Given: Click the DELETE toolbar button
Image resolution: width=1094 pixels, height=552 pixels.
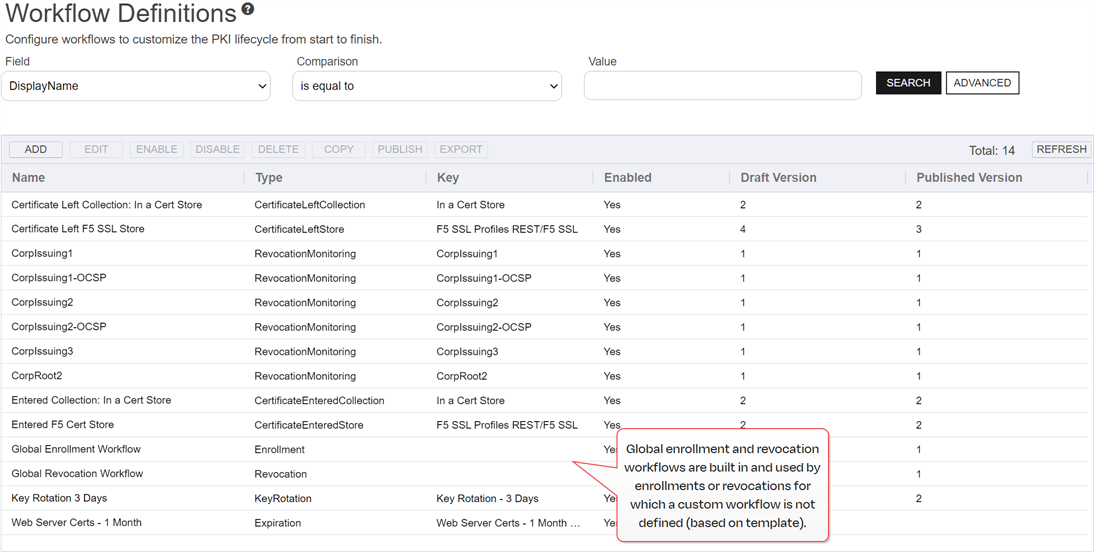Looking at the screenshot, I should (x=278, y=149).
